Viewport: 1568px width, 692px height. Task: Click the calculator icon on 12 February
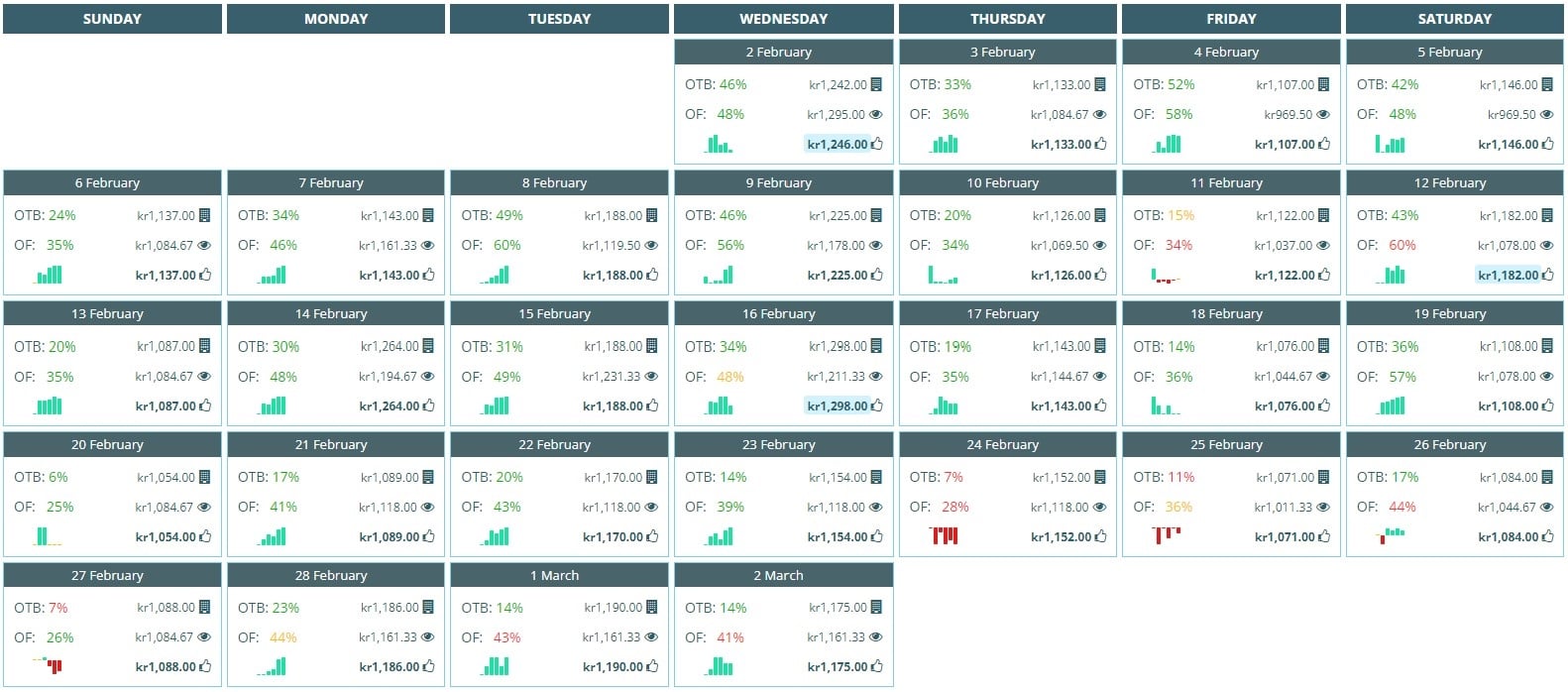[x=1549, y=215]
